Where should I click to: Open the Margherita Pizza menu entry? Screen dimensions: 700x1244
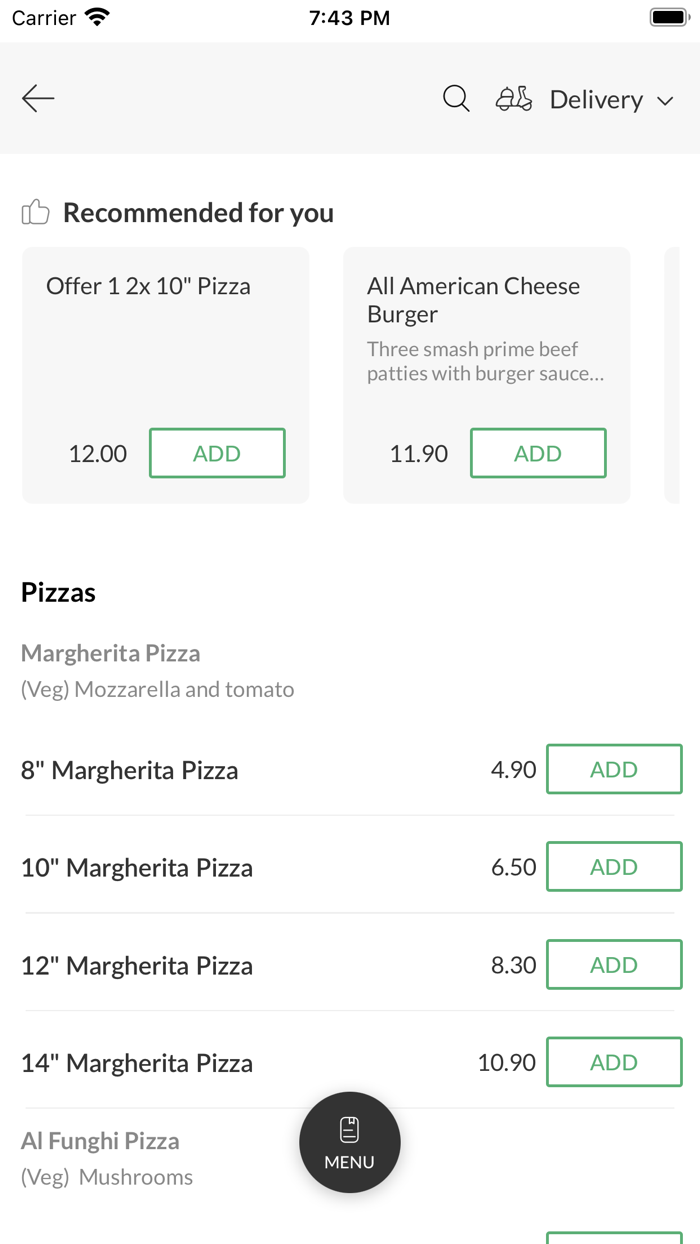[x=110, y=652]
